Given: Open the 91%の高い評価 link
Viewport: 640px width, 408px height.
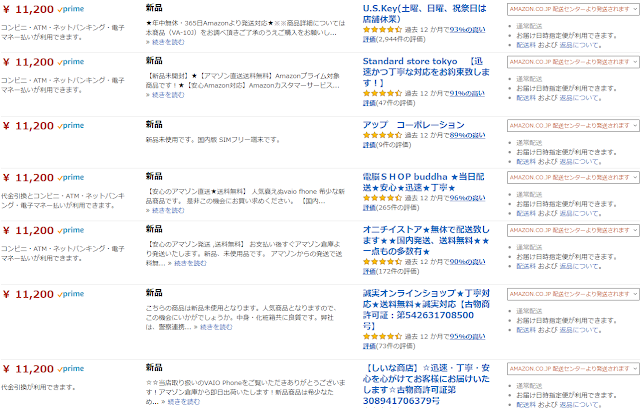Looking at the screenshot, I should [x=424, y=98].
